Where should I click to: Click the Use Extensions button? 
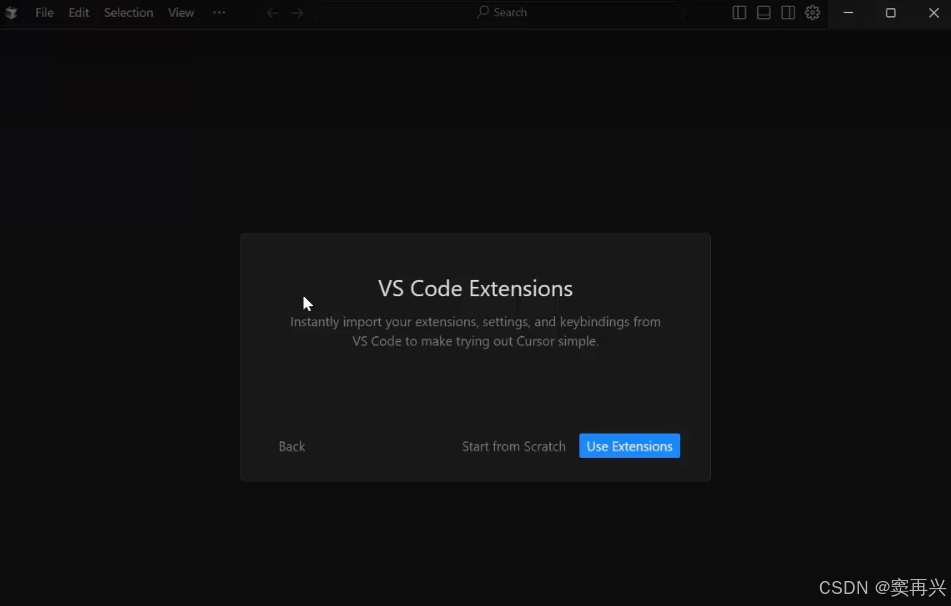pyautogui.click(x=630, y=446)
